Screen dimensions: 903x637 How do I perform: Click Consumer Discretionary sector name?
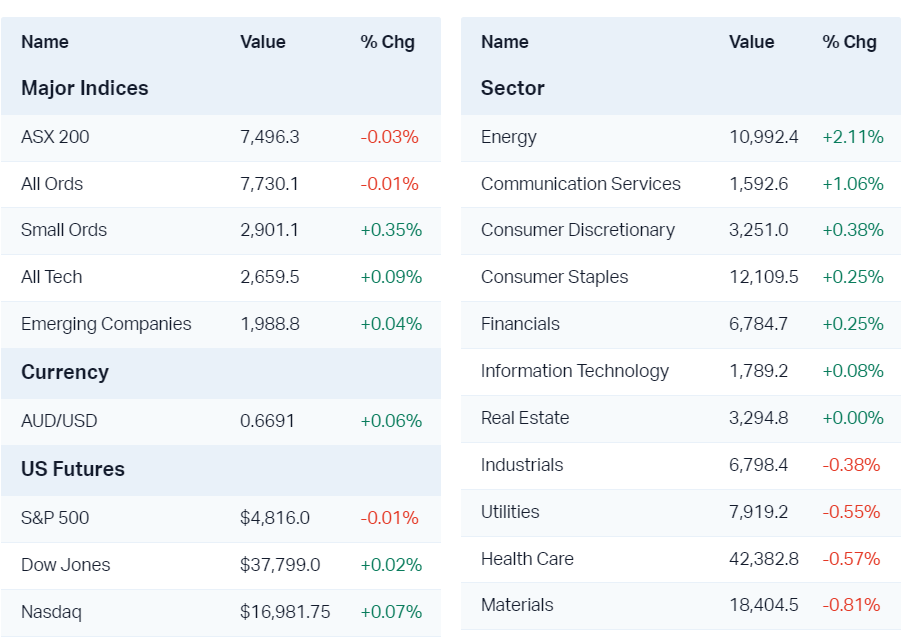coord(578,230)
